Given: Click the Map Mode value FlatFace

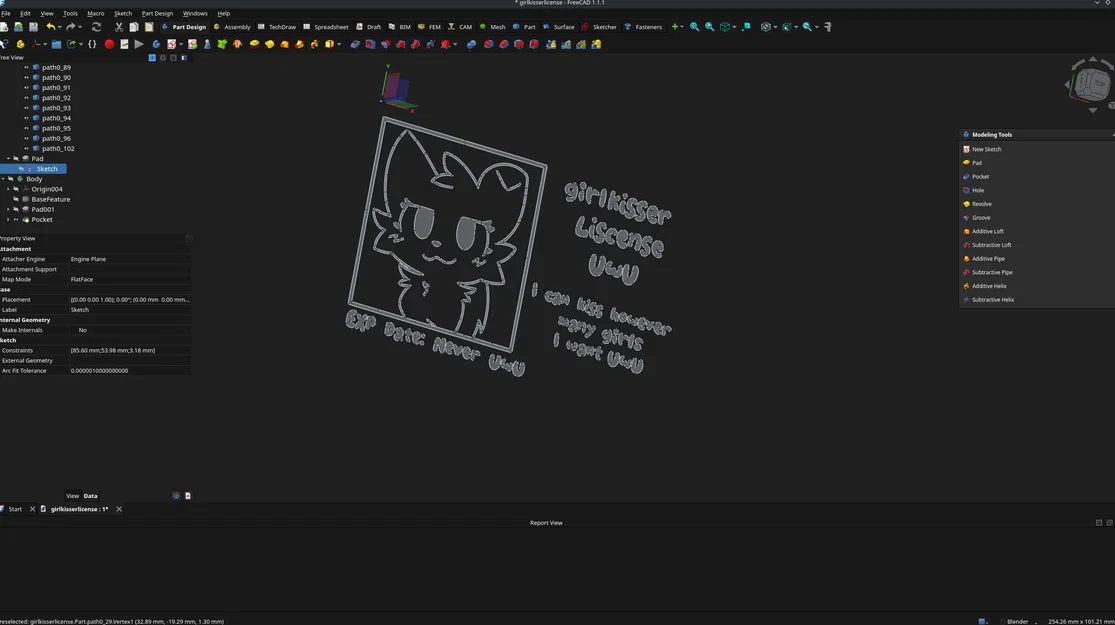Looking at the screenshot, I should click(129, 279).
